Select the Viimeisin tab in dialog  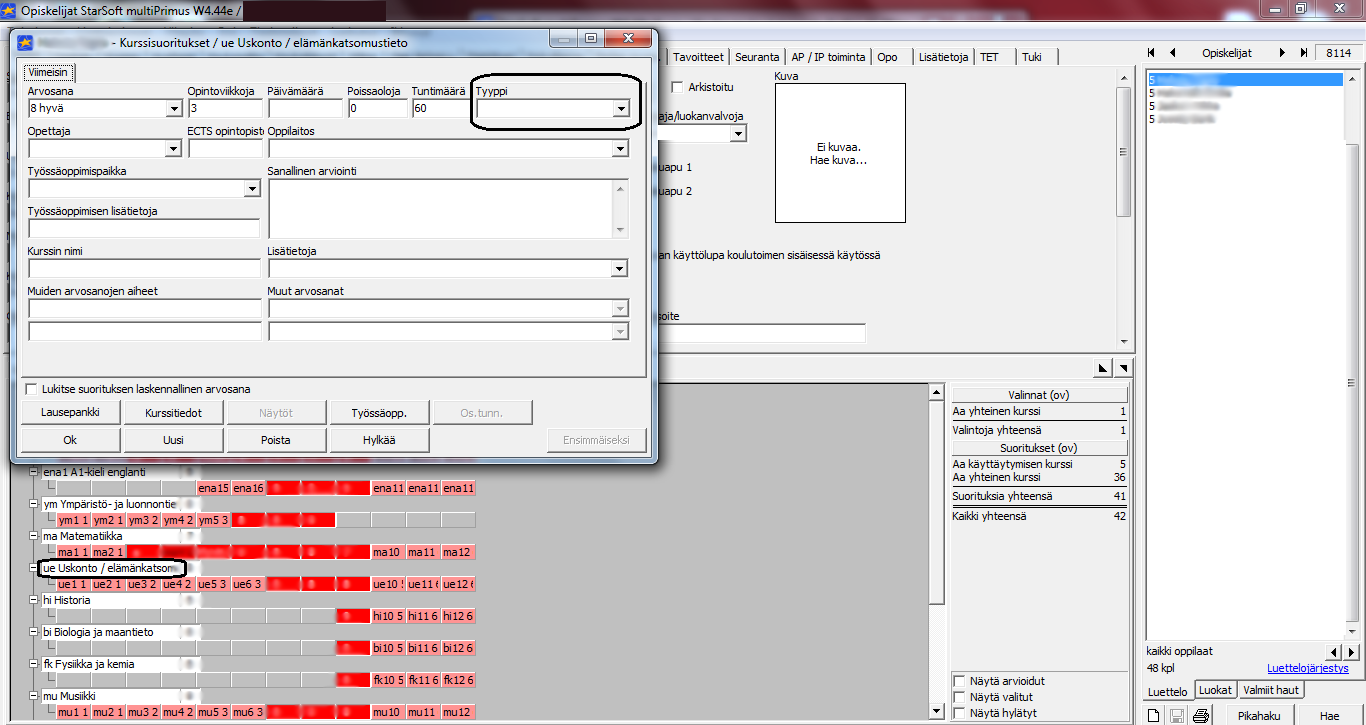click(47, 72)
